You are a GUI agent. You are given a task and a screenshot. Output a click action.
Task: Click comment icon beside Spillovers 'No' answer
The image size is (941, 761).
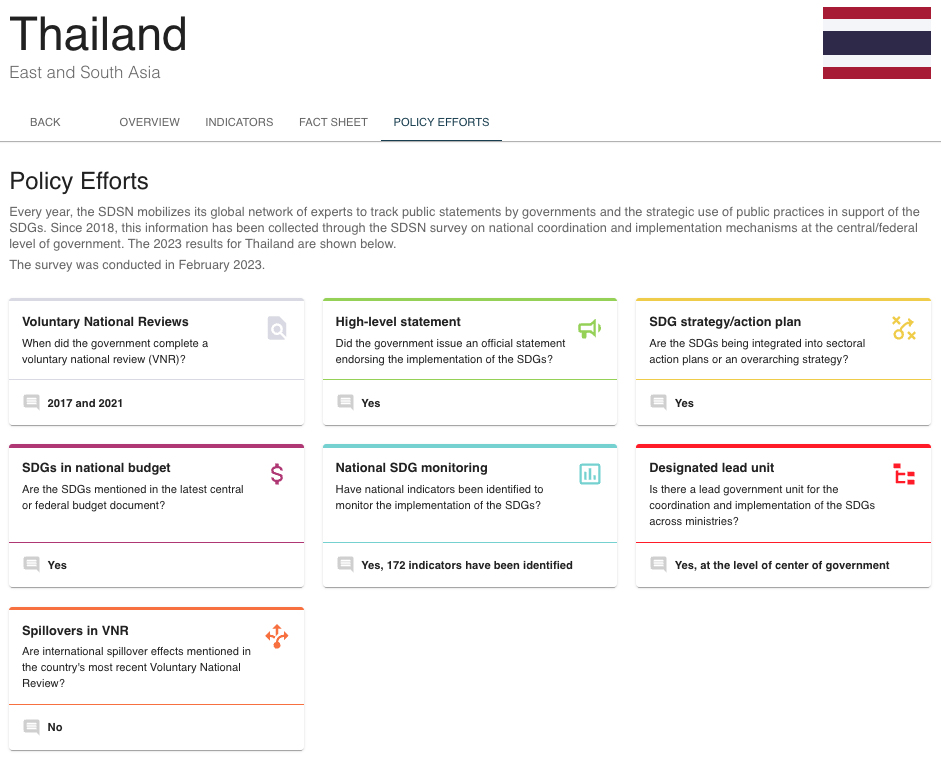[x=31, y=727]
